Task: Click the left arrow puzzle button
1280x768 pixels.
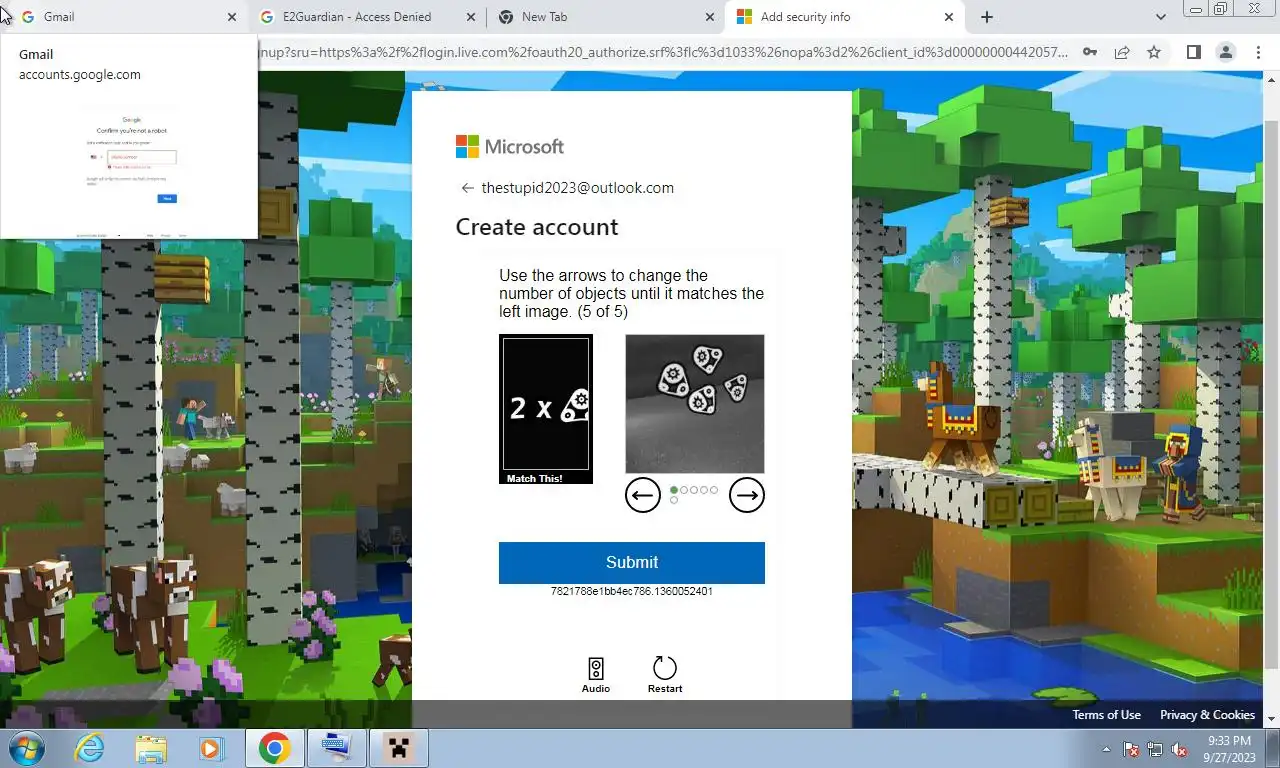Action: point(643,495)
